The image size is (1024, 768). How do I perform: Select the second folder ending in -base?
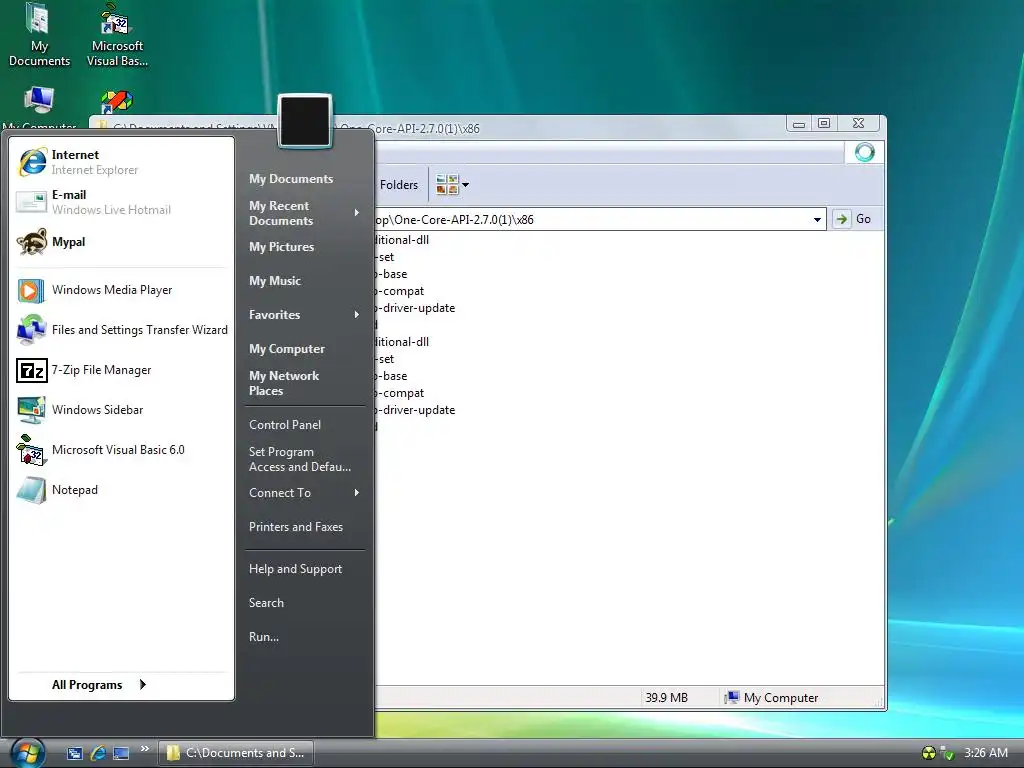[391, 376]
